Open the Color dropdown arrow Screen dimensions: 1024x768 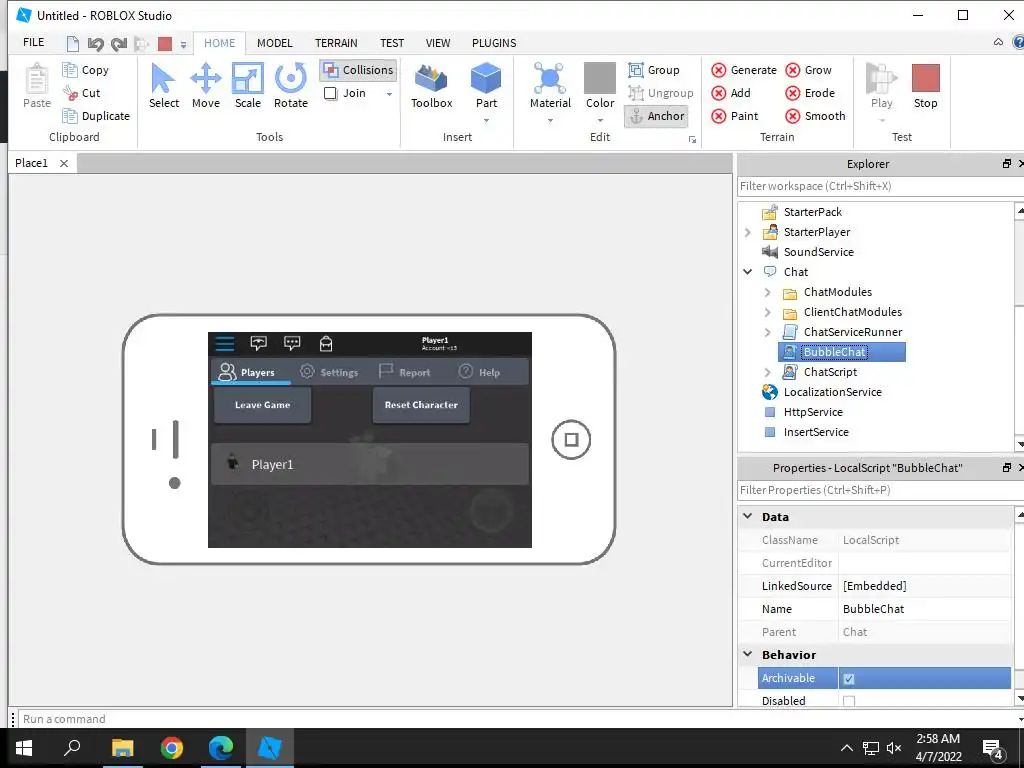pyautogui.click(x=600, y=120)
